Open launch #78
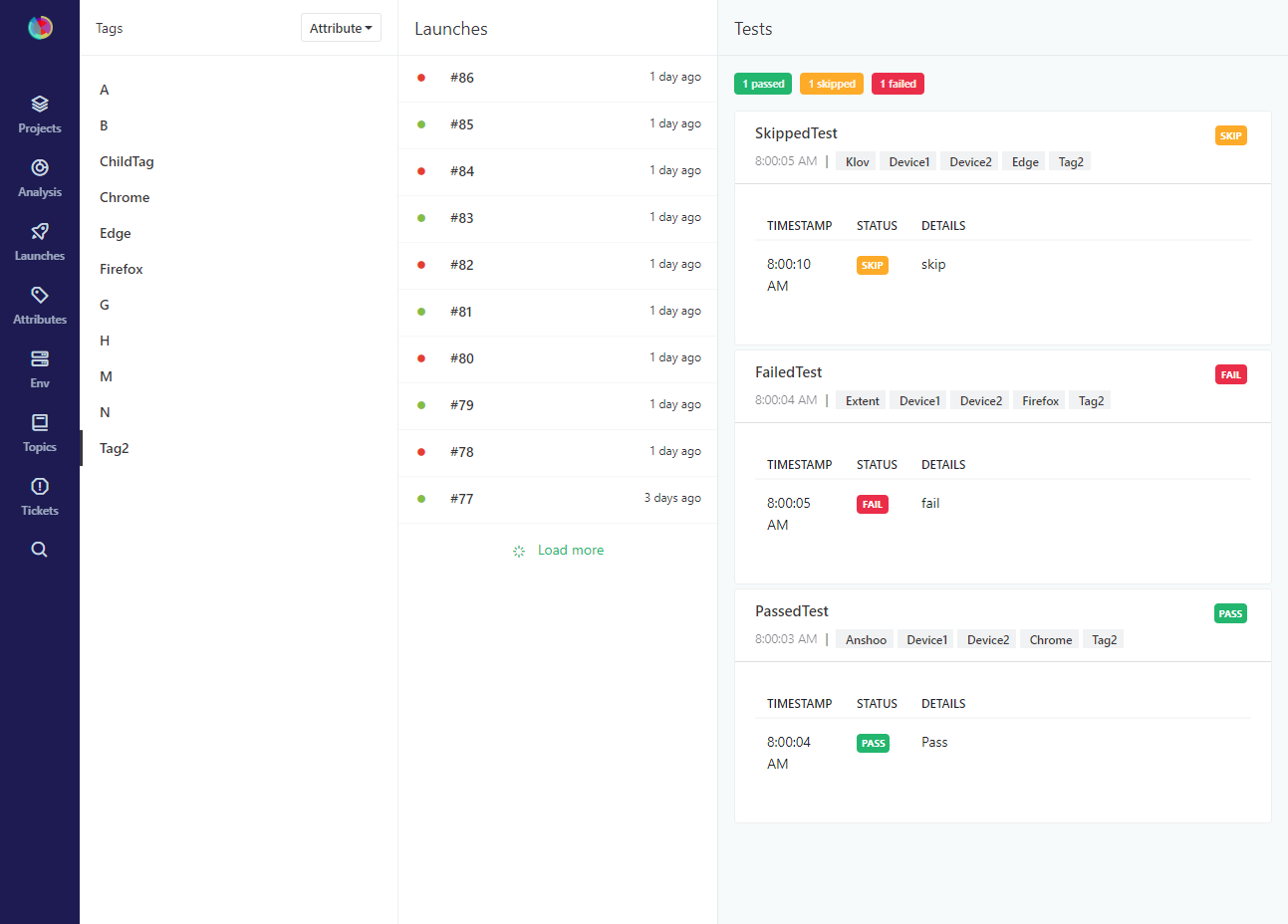Viewport: 1288px width, 924px height. (x=558, y=452)
